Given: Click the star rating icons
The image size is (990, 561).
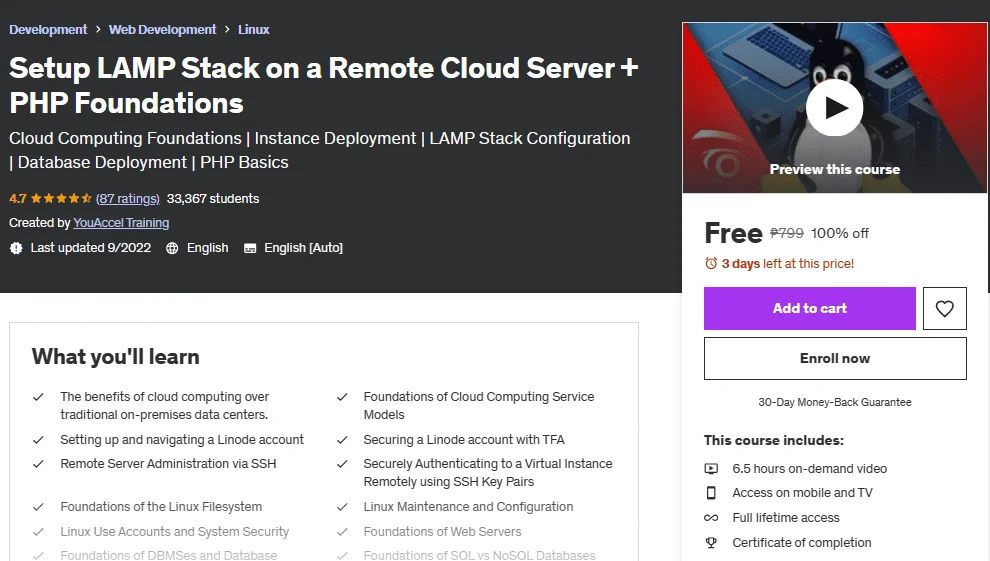Looking at the screenshot, I should pos(61,198).
